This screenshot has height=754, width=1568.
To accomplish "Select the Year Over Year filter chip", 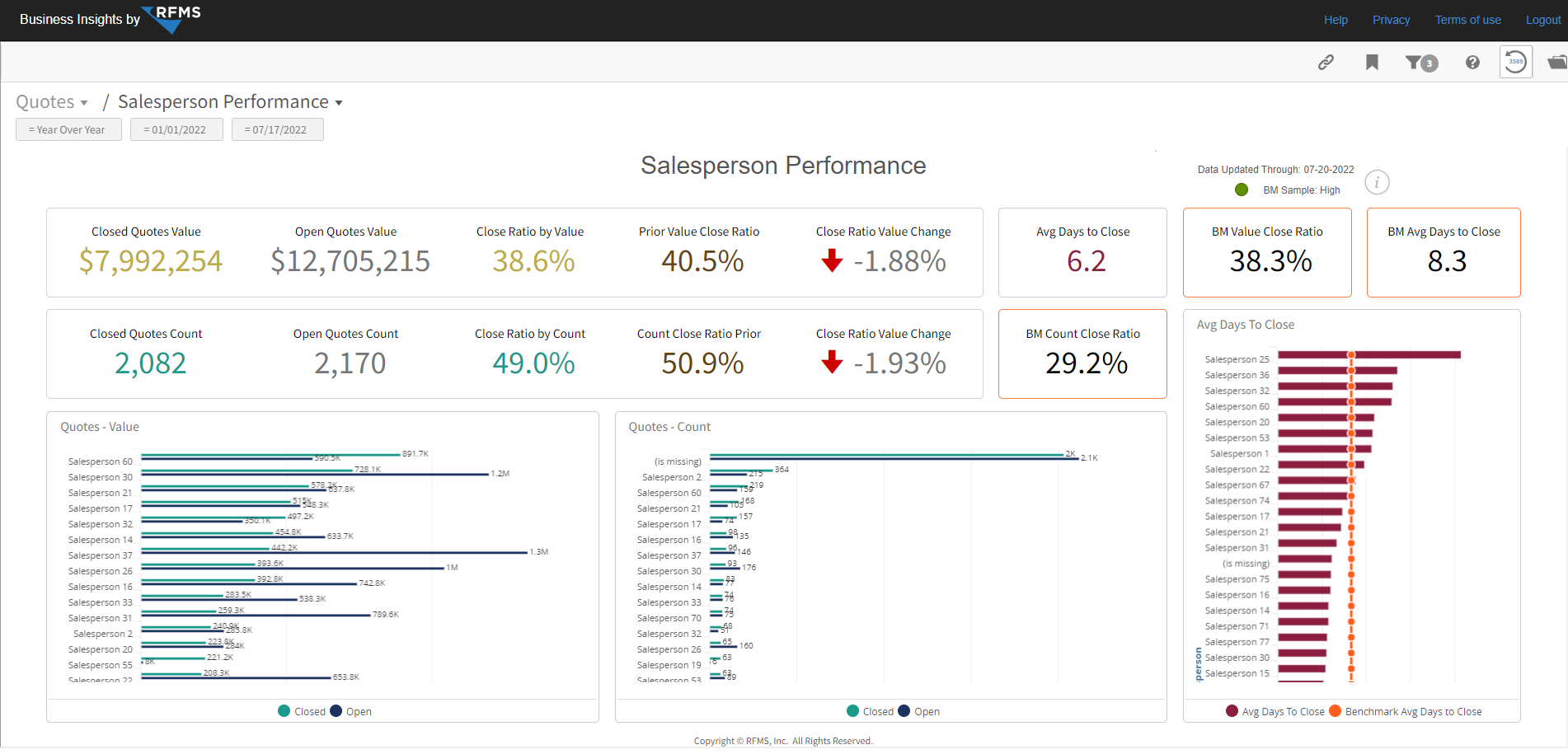I will pyautogui.click(x=68, y=129).
